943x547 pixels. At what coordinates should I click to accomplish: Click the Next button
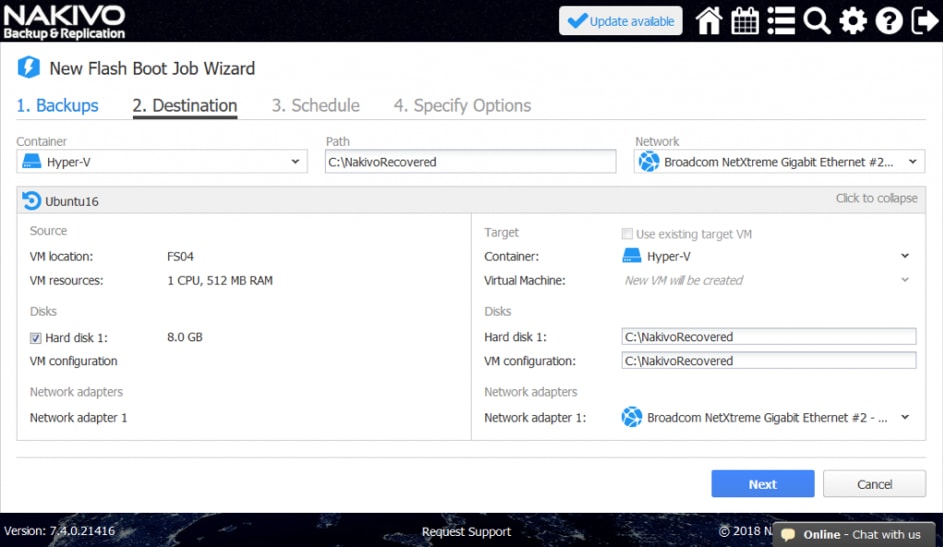(x=762, y=484)
